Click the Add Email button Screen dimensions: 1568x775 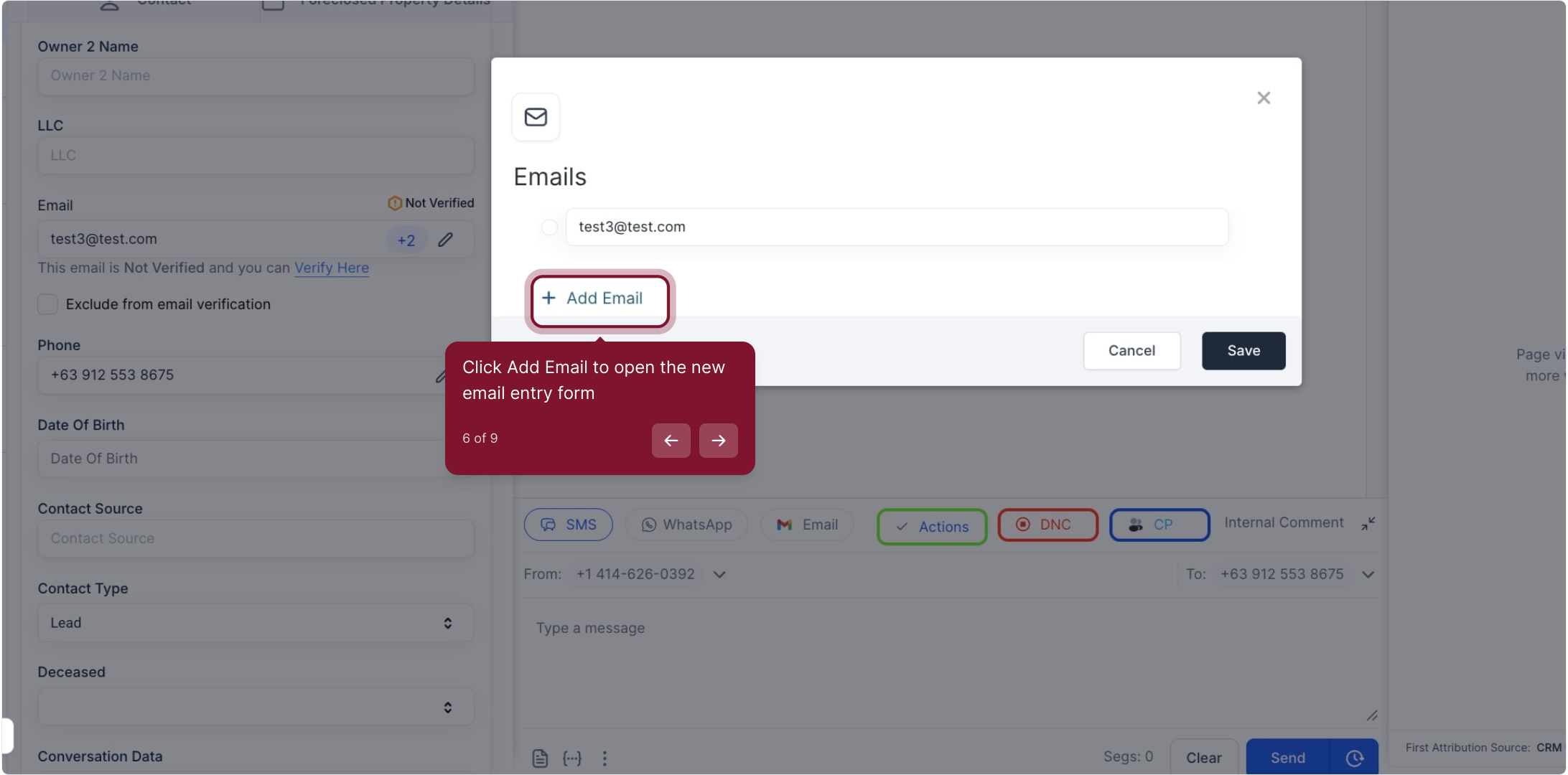(600, 299)
